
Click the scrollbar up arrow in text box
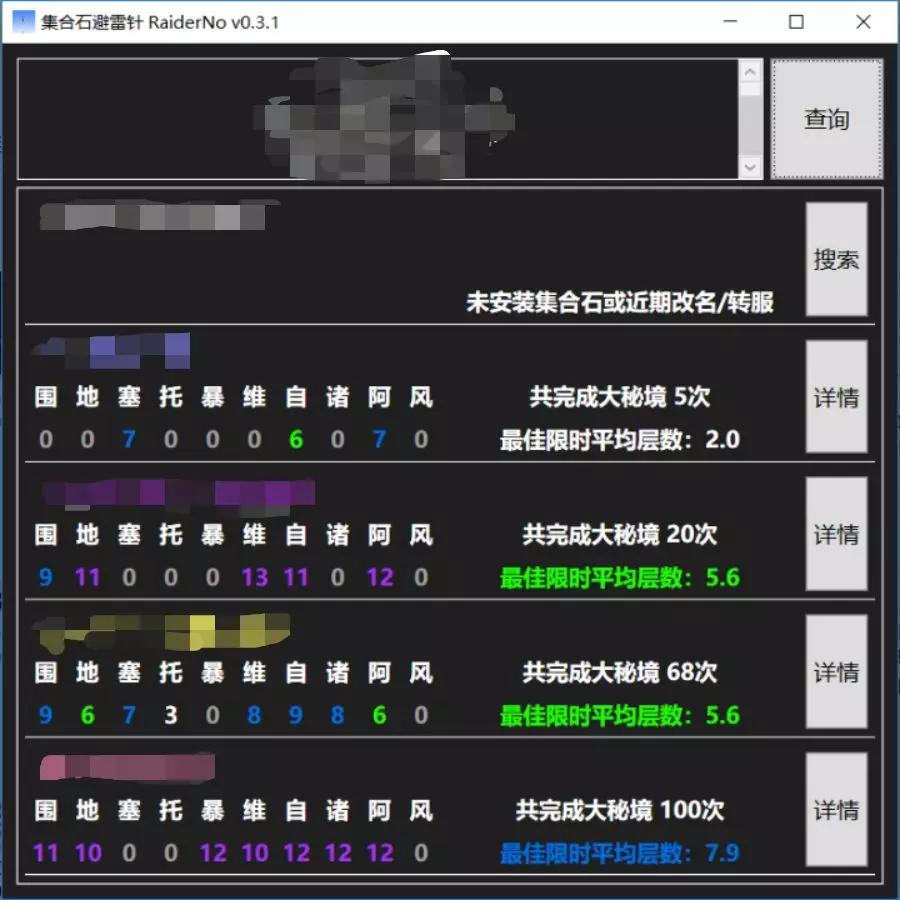[750, 72]
